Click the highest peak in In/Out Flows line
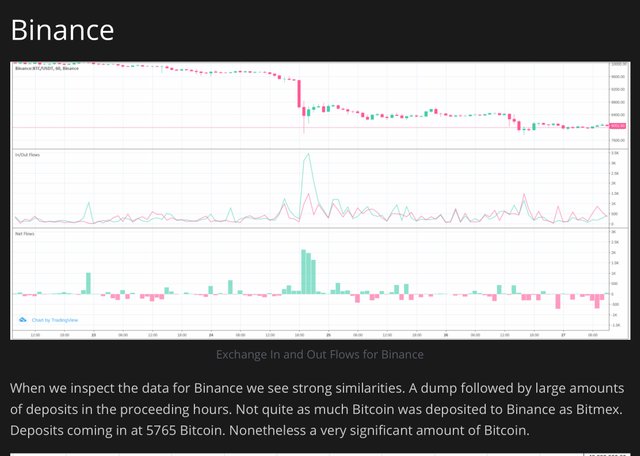This screenshot has height=456, width=640. pos(307,155)
